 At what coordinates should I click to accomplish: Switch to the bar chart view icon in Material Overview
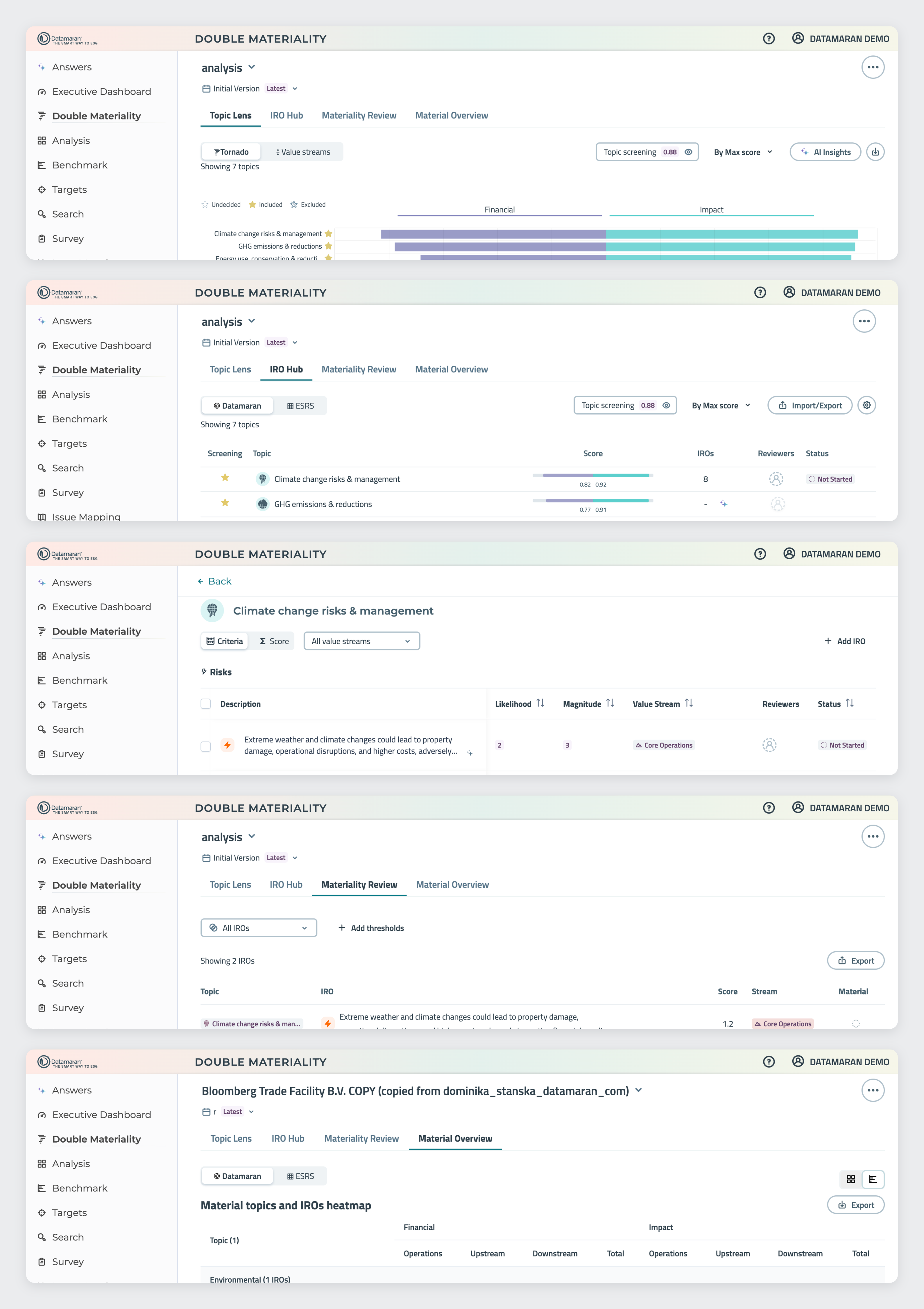point(873,1179)
